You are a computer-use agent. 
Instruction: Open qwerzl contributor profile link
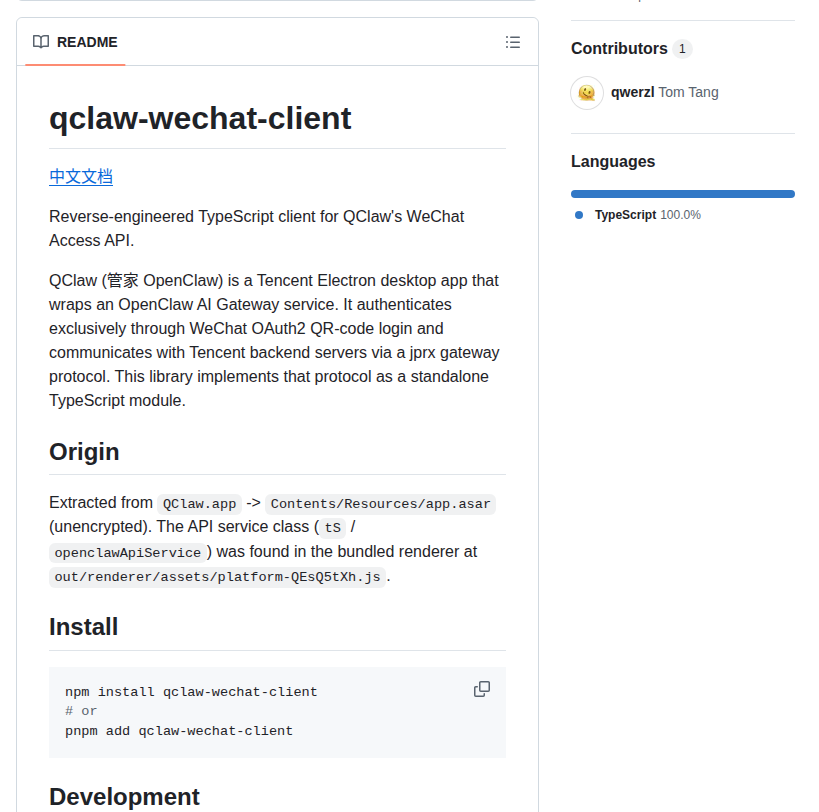pyautogui.click(x=633, y=92)
